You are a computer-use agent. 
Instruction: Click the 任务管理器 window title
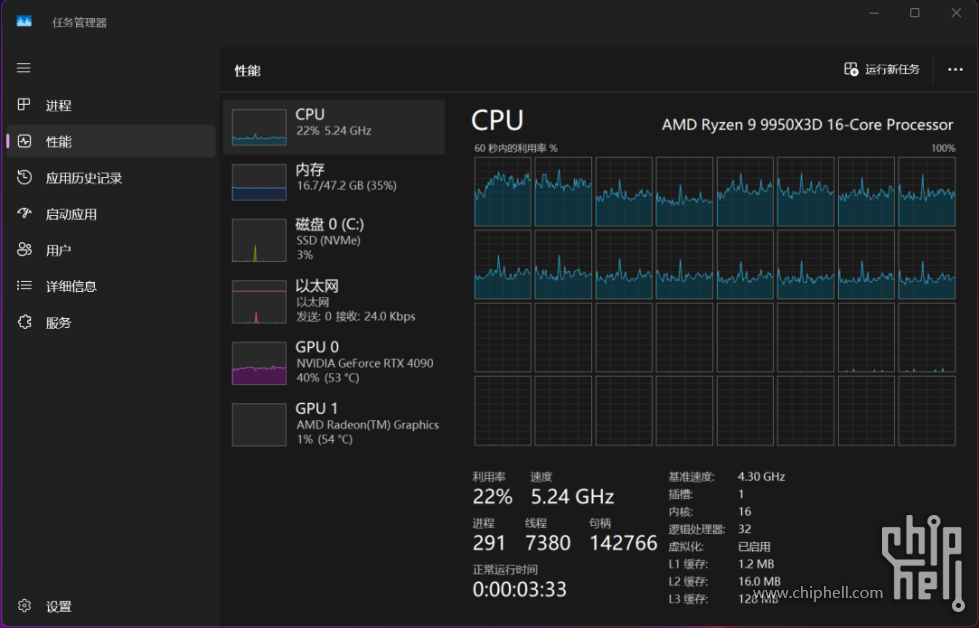tap(79, 22)
